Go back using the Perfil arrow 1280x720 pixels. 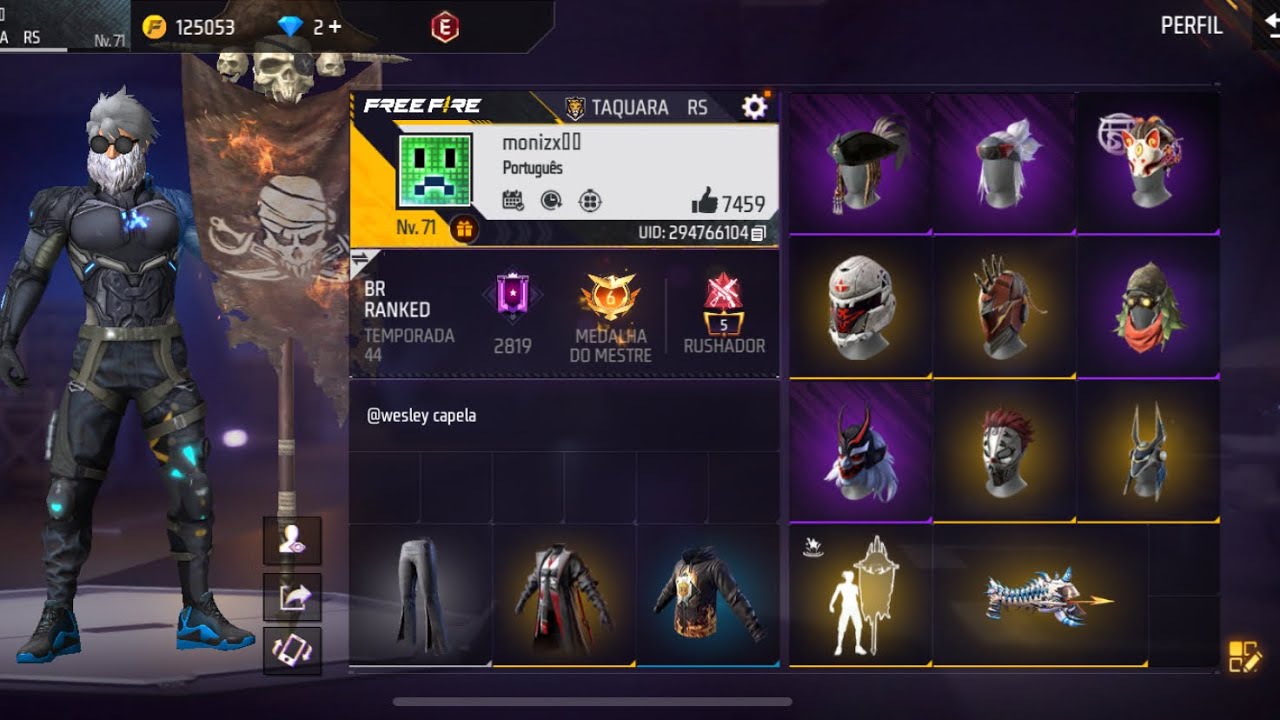1270,24
